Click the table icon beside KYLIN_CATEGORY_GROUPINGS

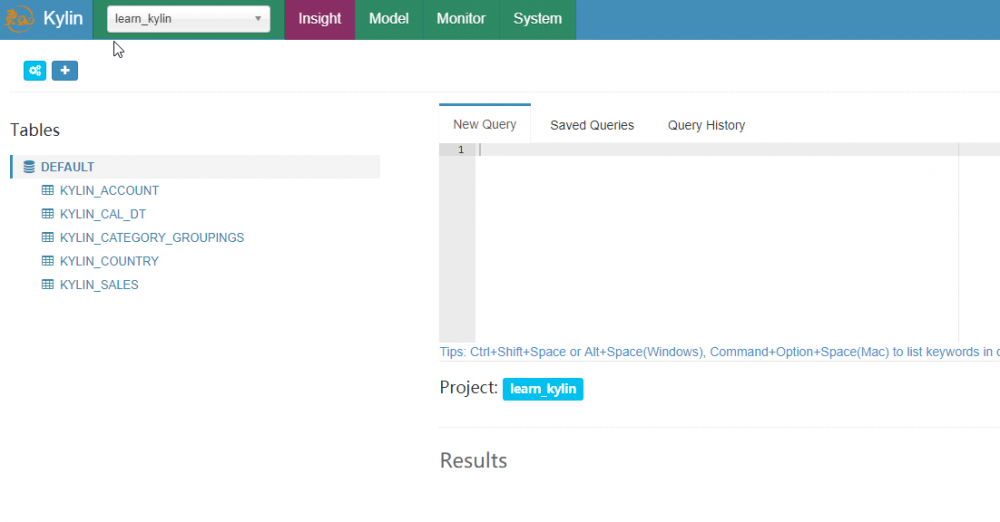click(48, 237)
